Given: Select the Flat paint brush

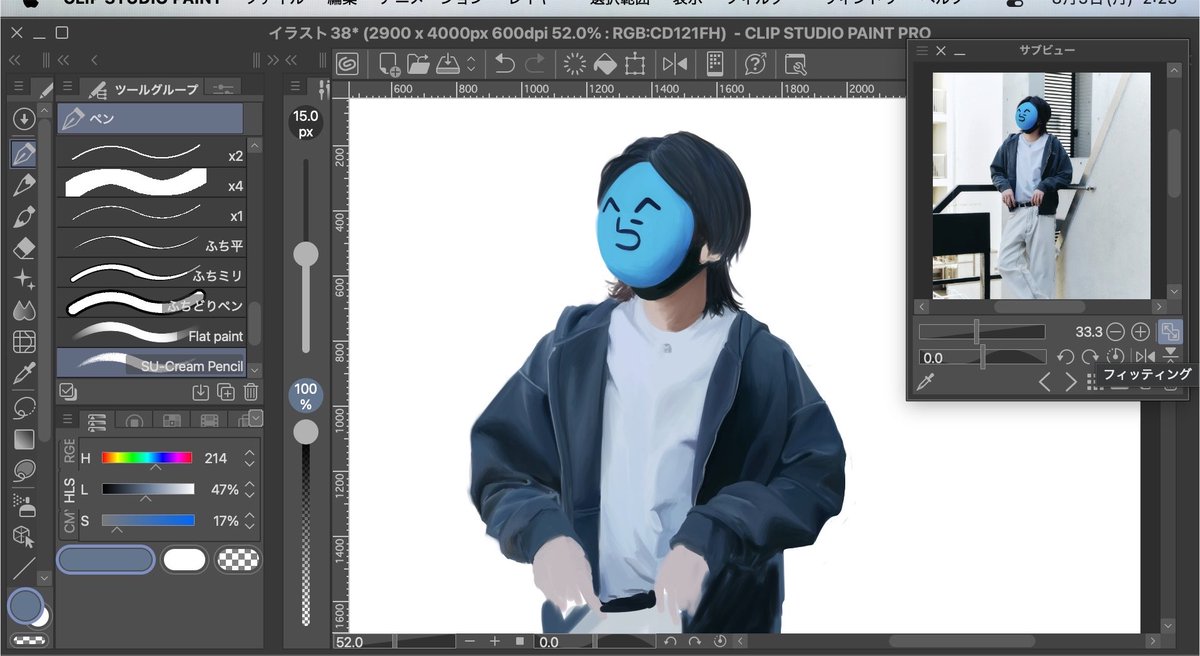Looking at the screenshot, I should 151,334.
